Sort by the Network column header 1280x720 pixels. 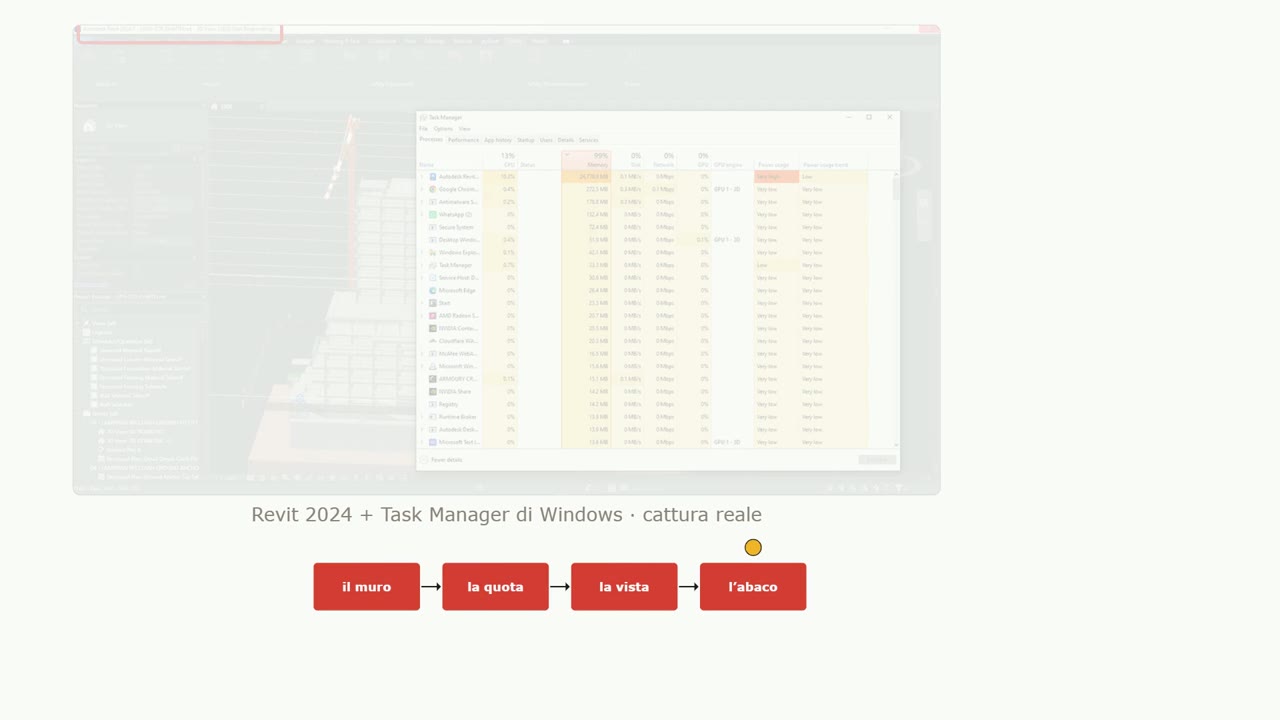[x=661, y=160]
